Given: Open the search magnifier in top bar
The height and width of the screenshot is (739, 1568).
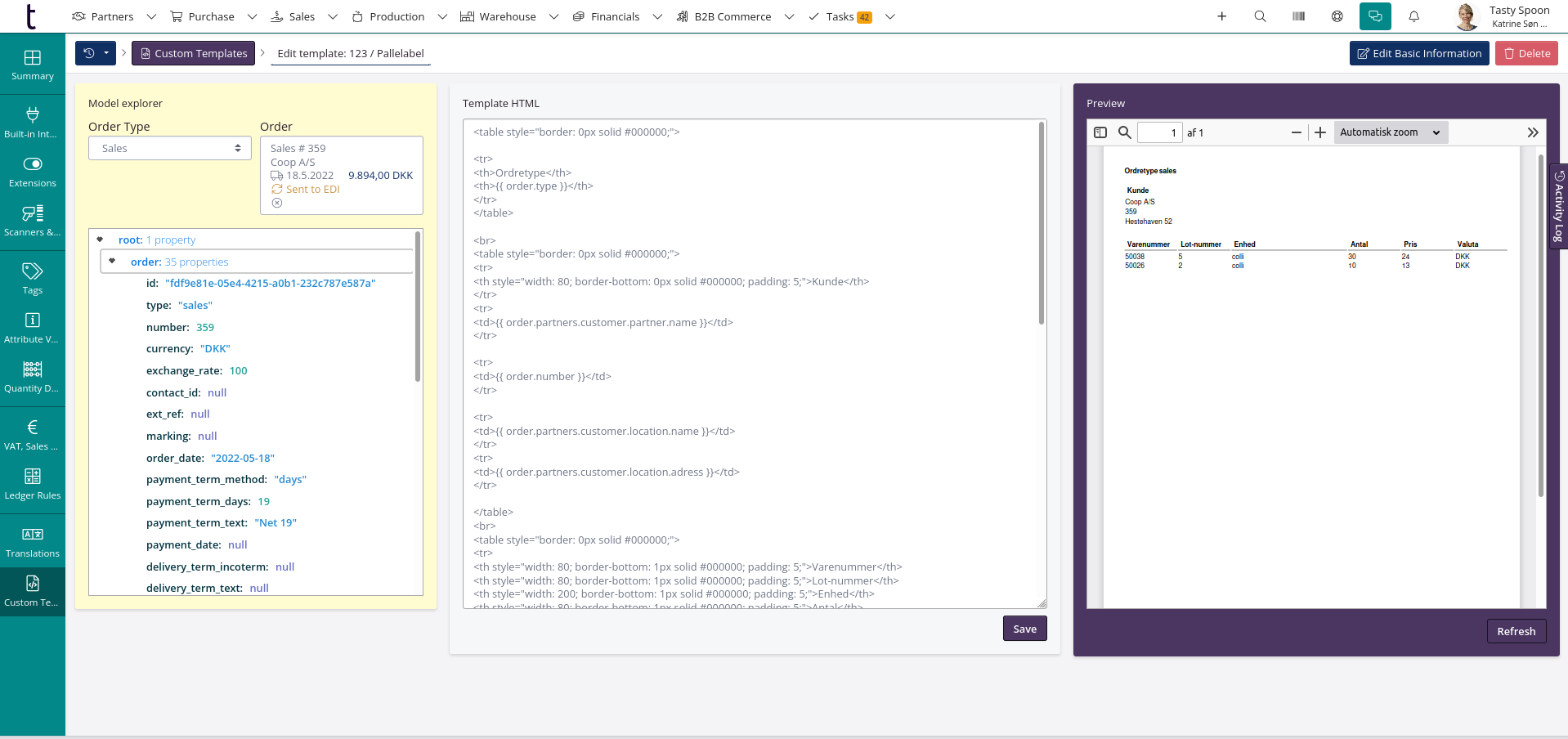Looking at the screenshot, I should coord(1260,16).
